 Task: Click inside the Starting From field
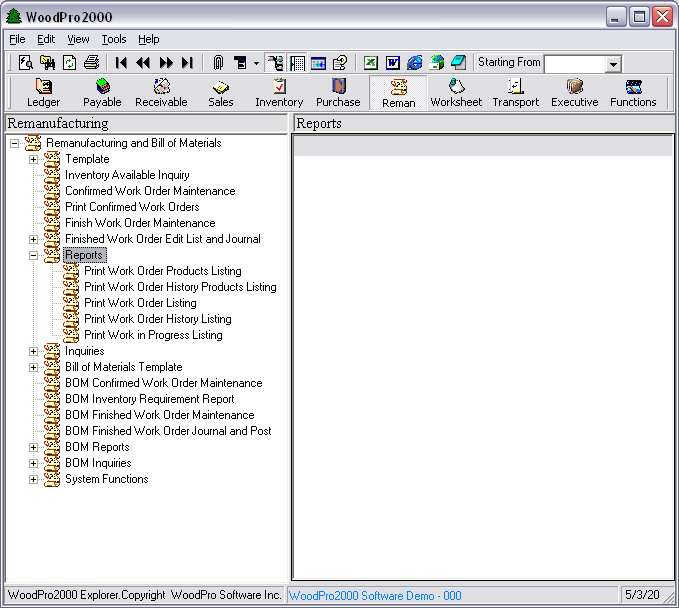[x=575, y=65]
